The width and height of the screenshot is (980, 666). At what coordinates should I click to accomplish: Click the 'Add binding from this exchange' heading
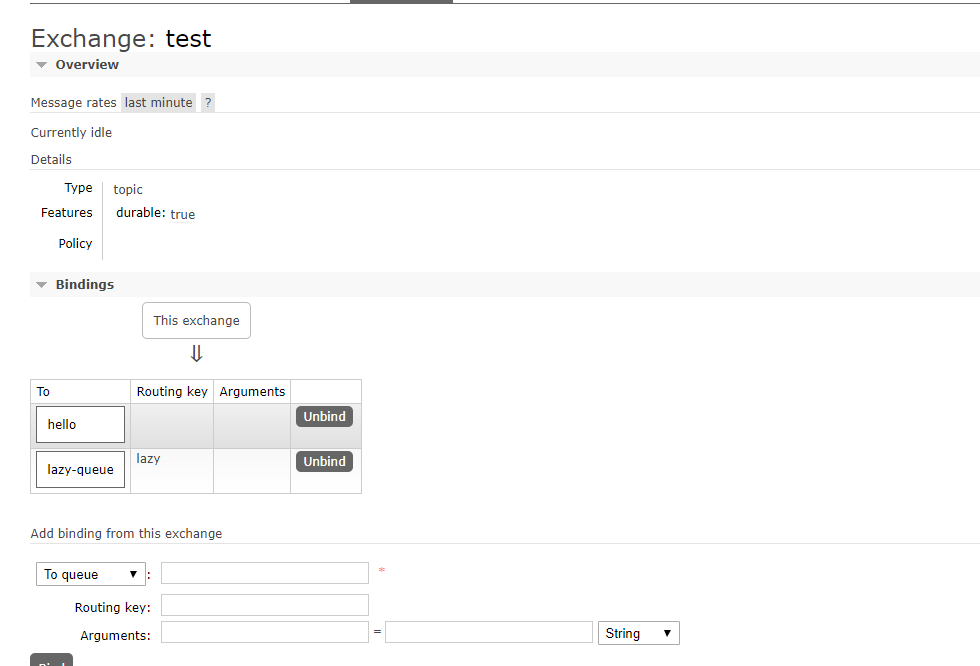(x=126, y=534)
